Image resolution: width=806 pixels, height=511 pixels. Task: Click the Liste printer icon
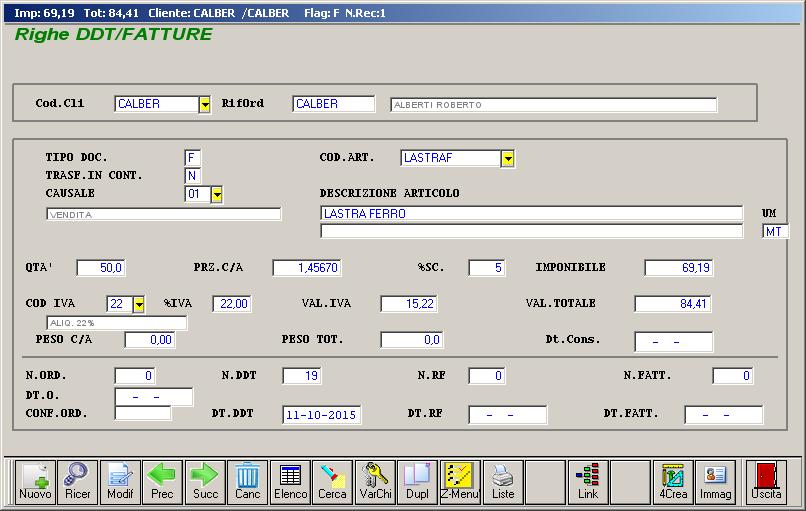[503, 482]
